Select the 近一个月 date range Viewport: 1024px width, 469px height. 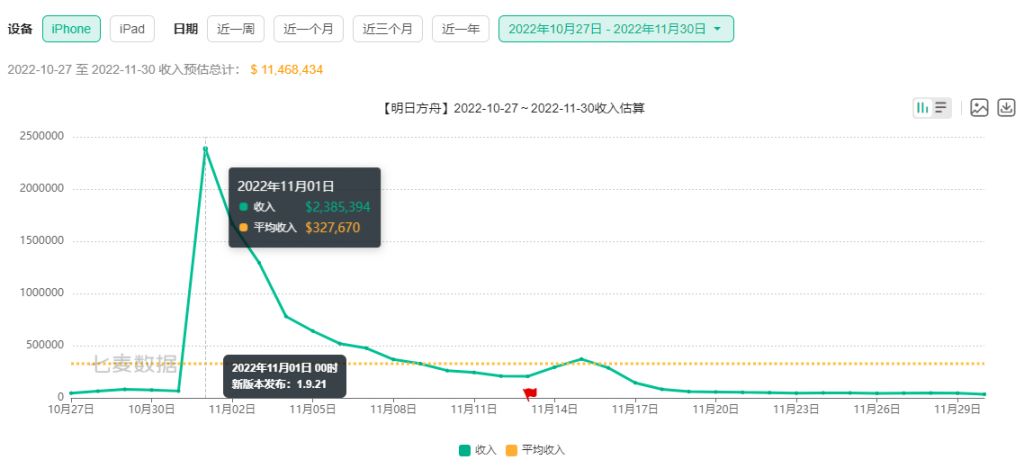click(x=308, y=29)
